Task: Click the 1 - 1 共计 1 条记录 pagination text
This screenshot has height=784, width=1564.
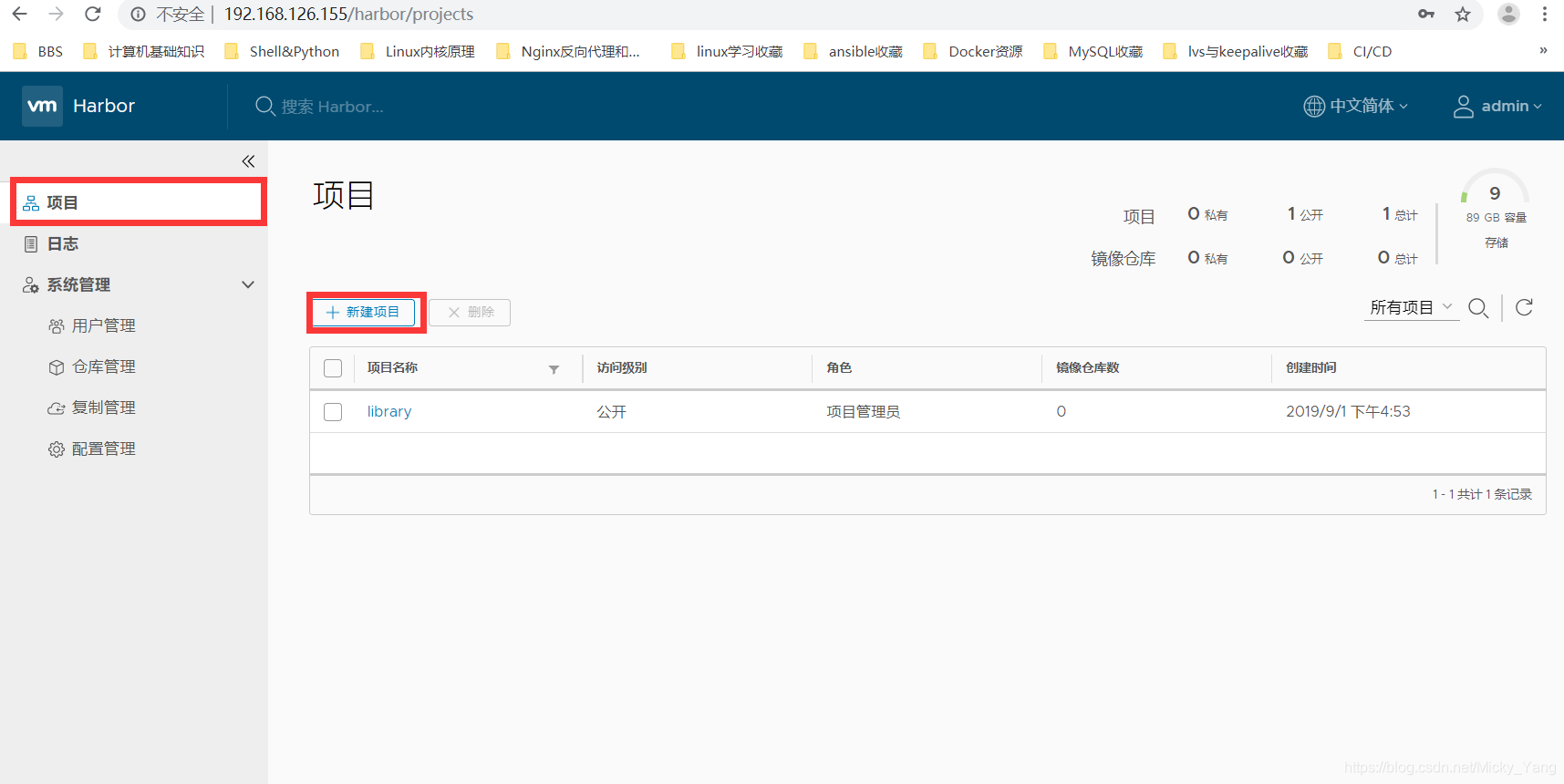Action: click(1482, 494)
